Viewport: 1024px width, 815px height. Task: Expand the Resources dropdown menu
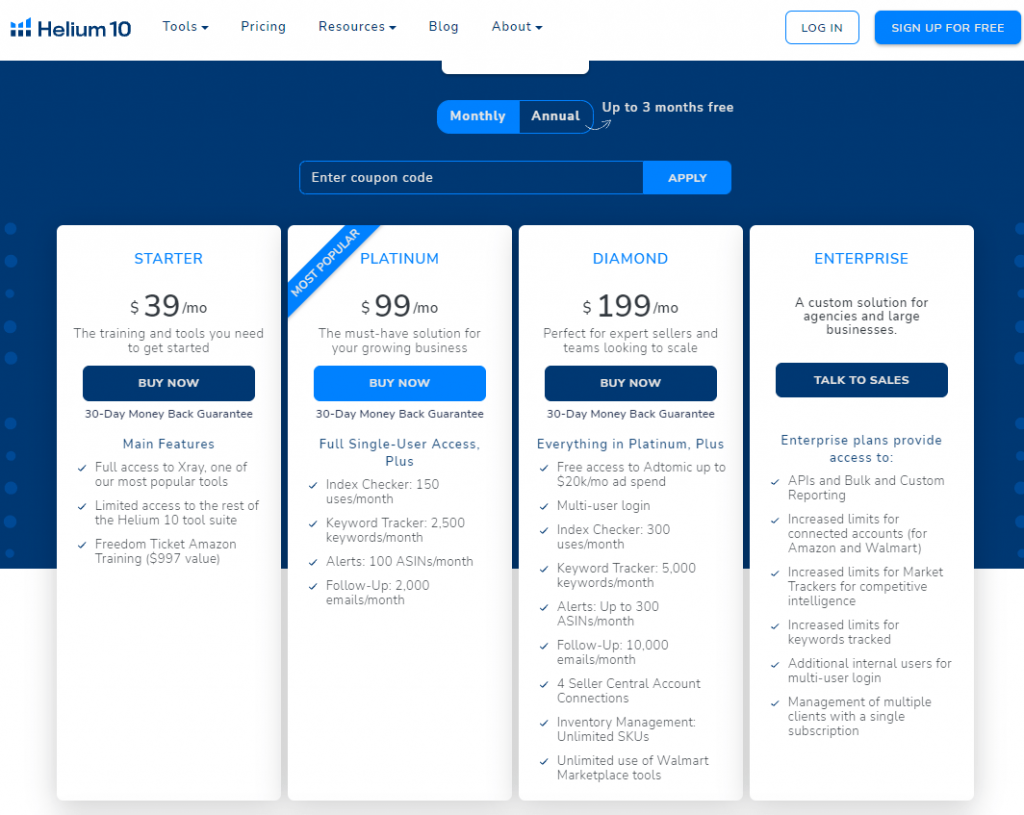357,27
